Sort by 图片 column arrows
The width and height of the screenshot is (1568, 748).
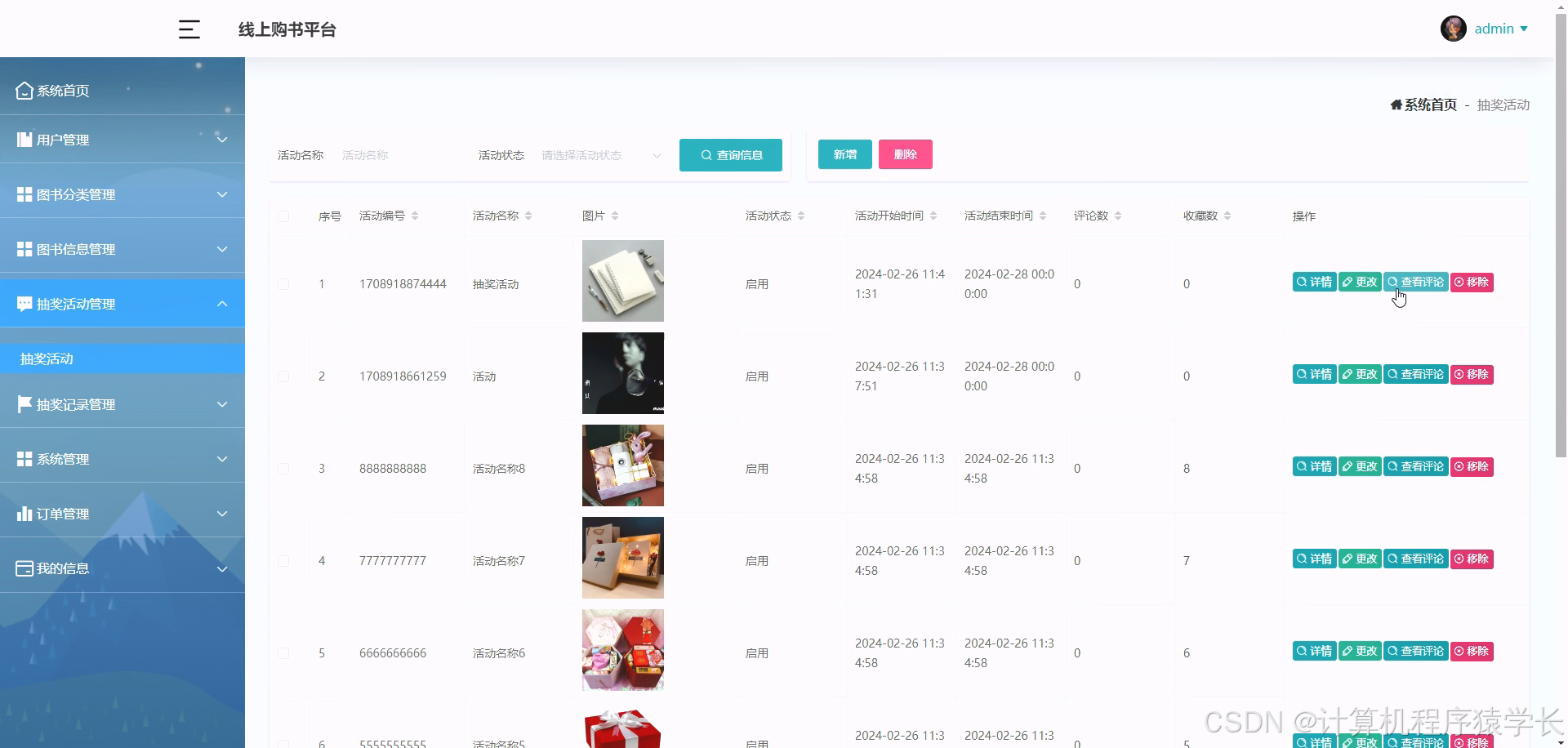(615, 216)
